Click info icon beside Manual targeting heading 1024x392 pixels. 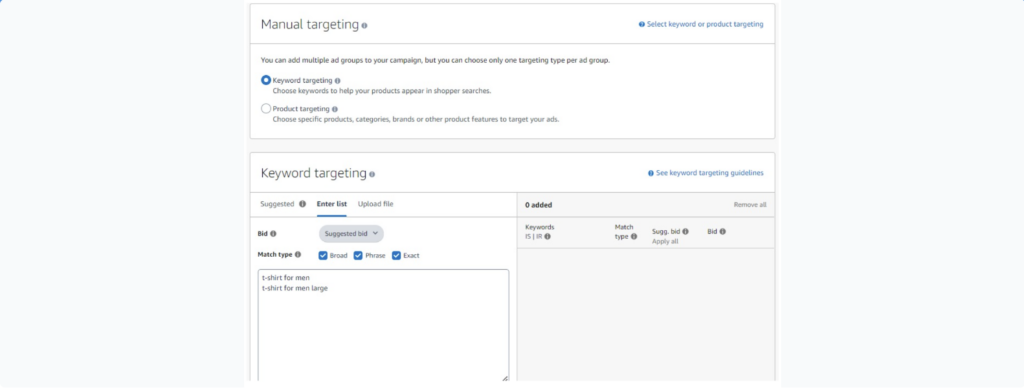[364, 25]
